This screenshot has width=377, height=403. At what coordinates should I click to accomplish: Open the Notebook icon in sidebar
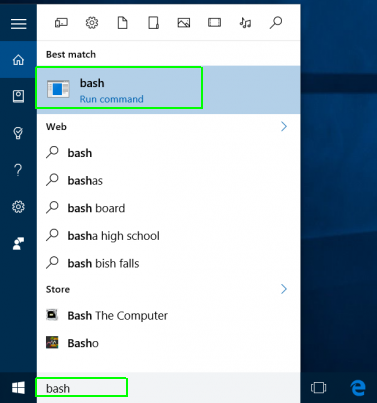point(18,96)
